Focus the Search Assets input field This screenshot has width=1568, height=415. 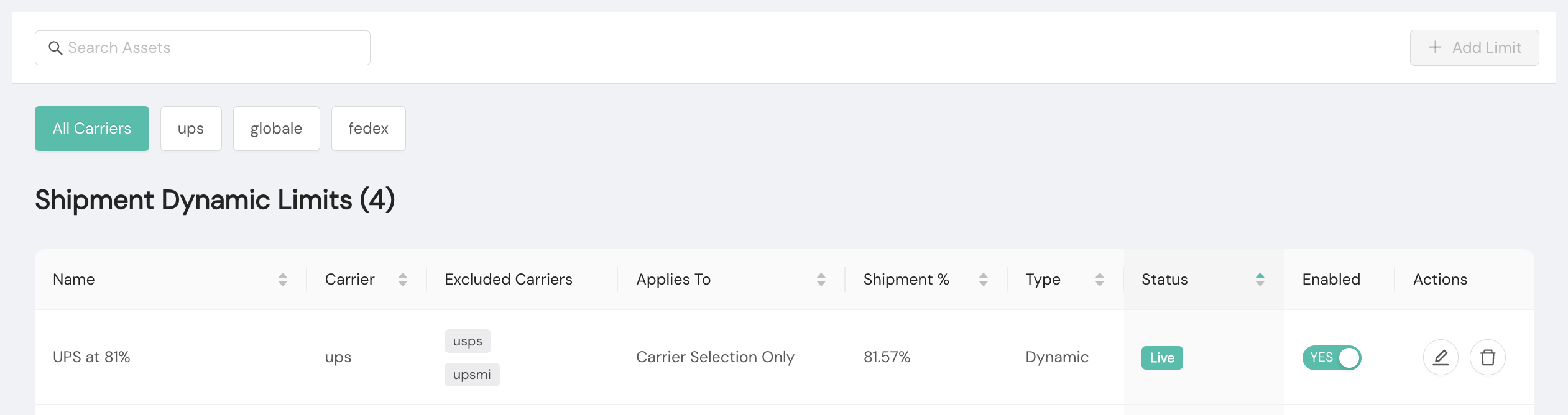[x=211, y=48]
